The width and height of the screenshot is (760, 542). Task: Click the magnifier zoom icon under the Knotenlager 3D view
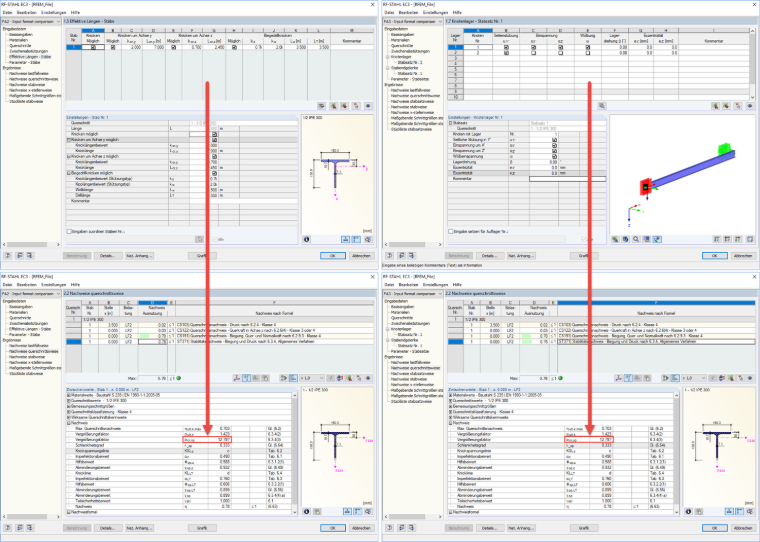pyautogui.click(x=636, y=239)
